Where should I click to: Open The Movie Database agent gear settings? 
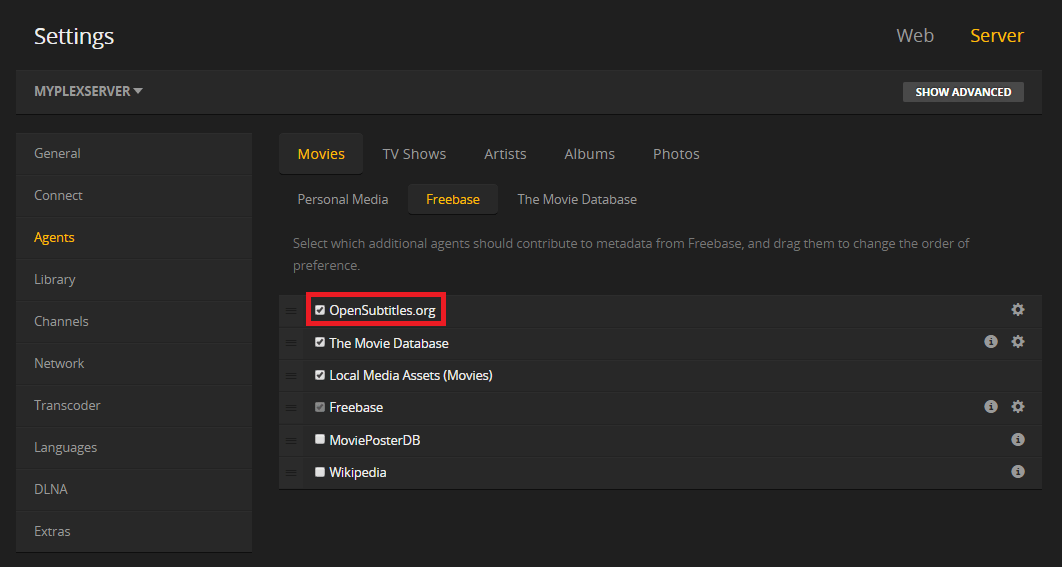[1017, 342]
